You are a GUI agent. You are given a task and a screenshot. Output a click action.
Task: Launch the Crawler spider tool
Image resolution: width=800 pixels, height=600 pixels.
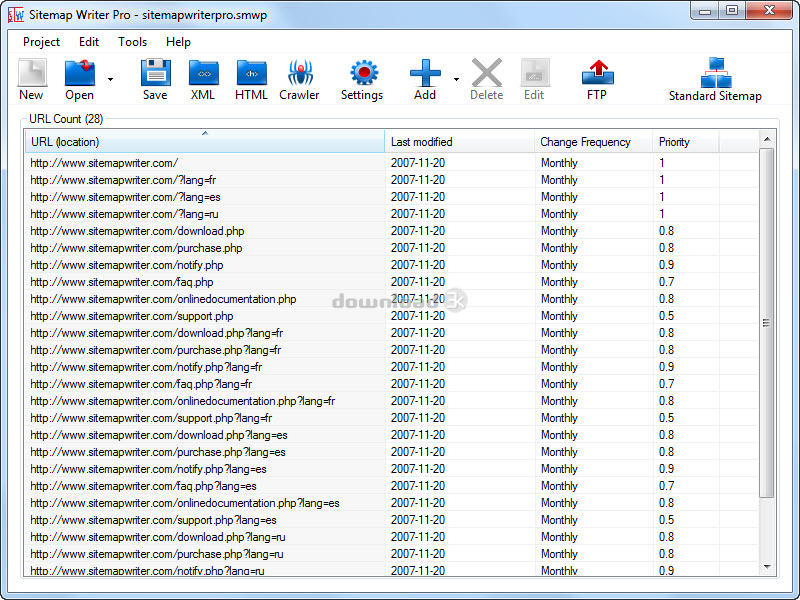(300, 72)
